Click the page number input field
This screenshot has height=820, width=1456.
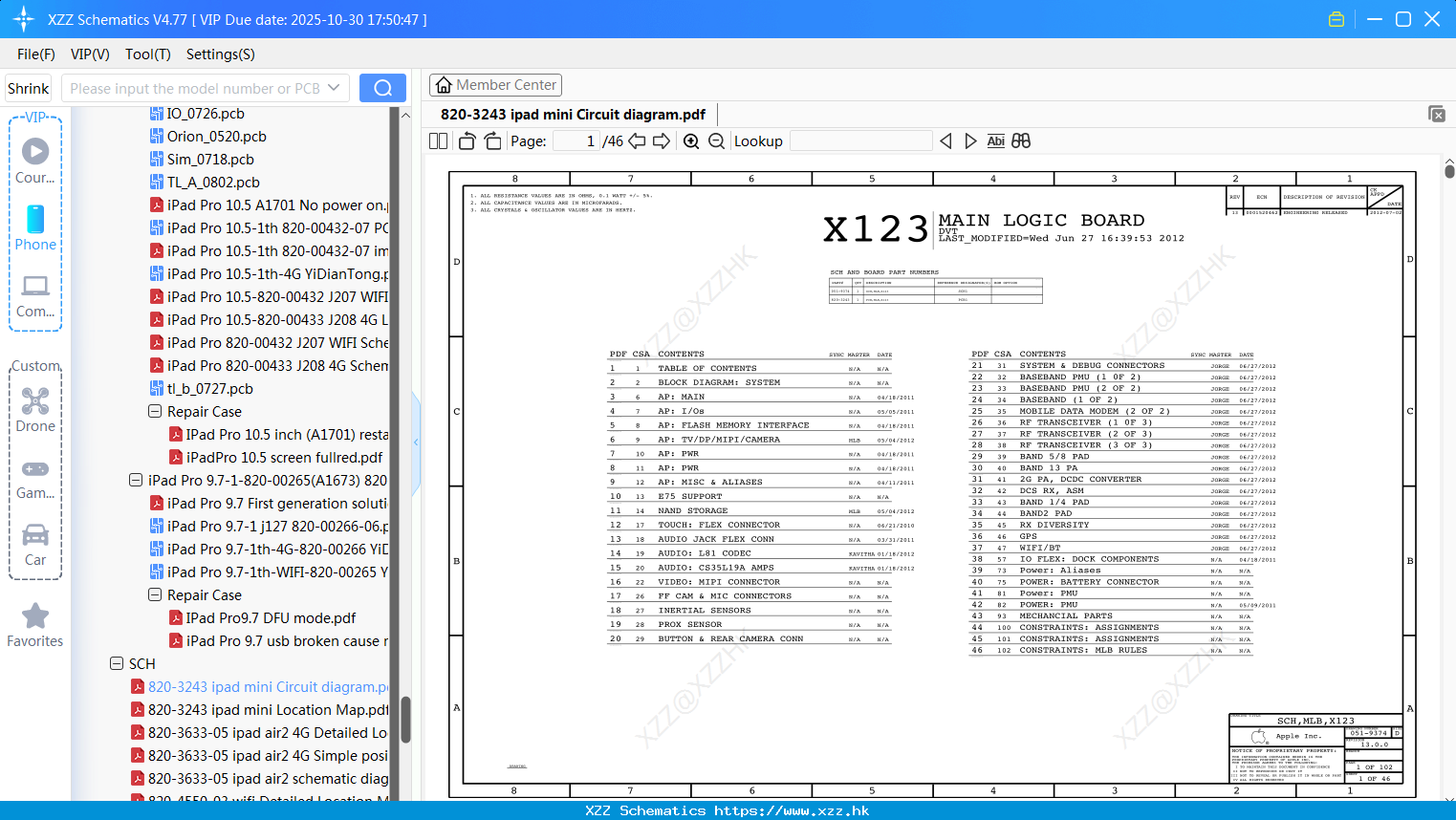pyautogui.click(x=576, y=141)
